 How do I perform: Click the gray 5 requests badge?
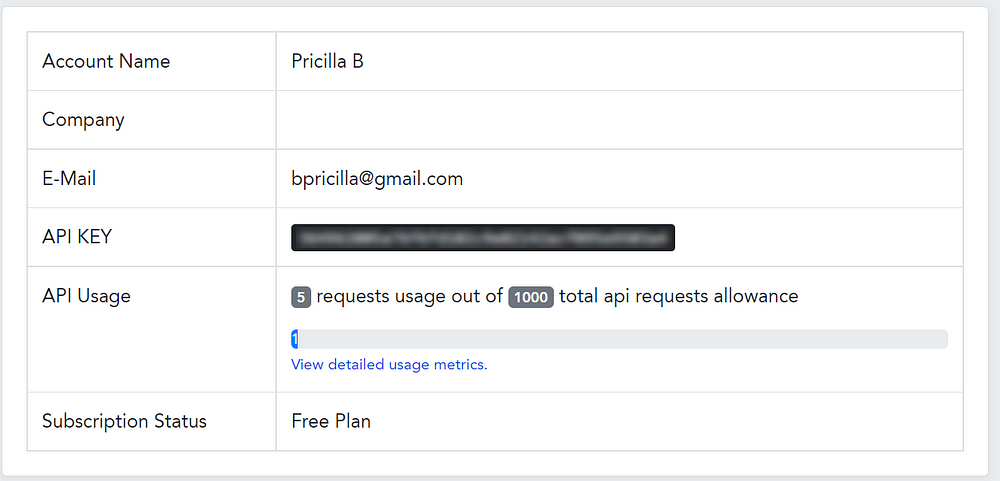point(301,297)
